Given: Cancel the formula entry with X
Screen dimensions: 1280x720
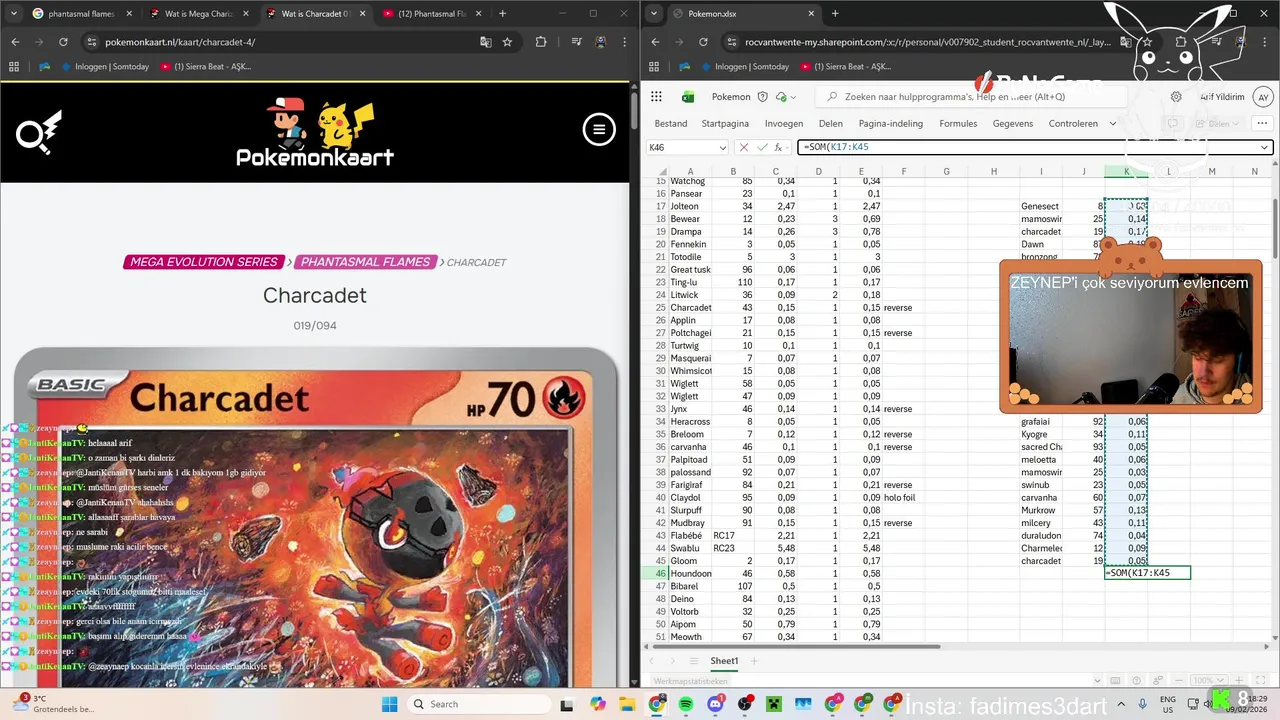Looking at the screenshot, I should tap(743, 147).
